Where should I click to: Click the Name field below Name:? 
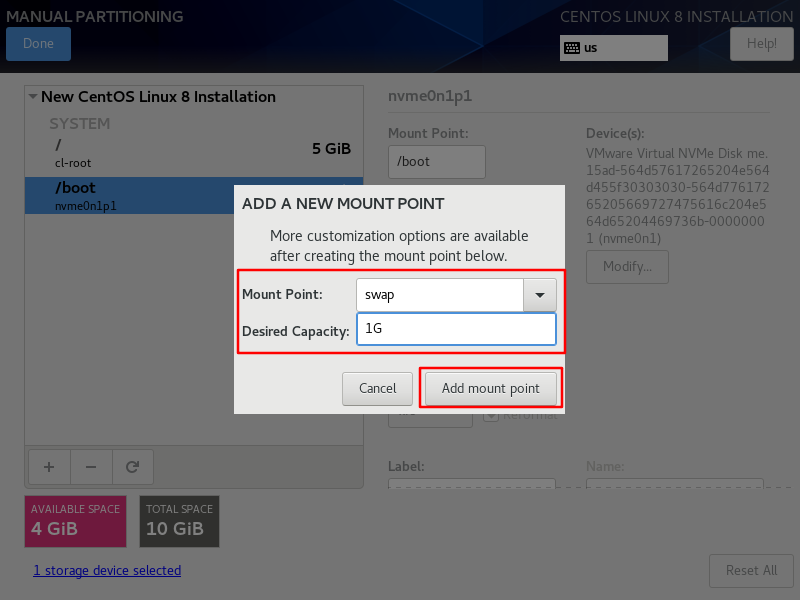[x=674, y=483]
